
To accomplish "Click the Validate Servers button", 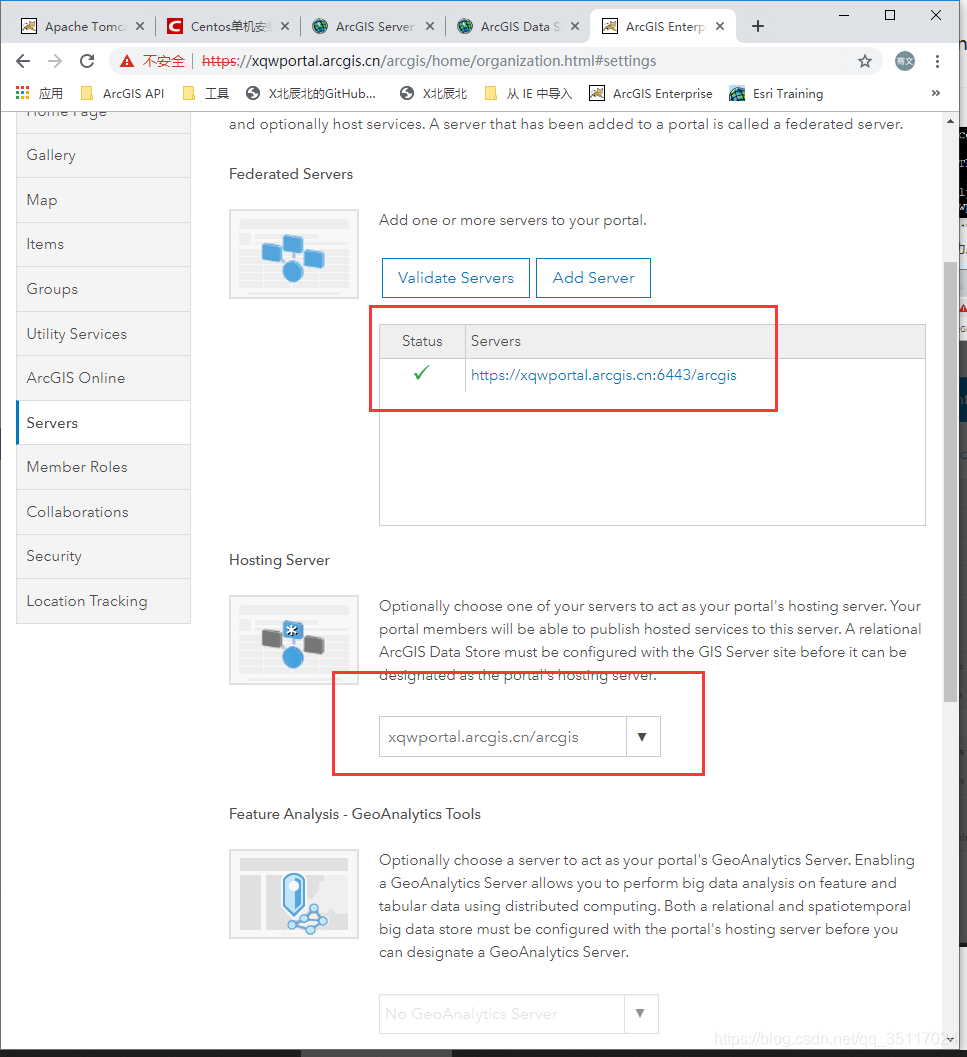I will [456, 278].
